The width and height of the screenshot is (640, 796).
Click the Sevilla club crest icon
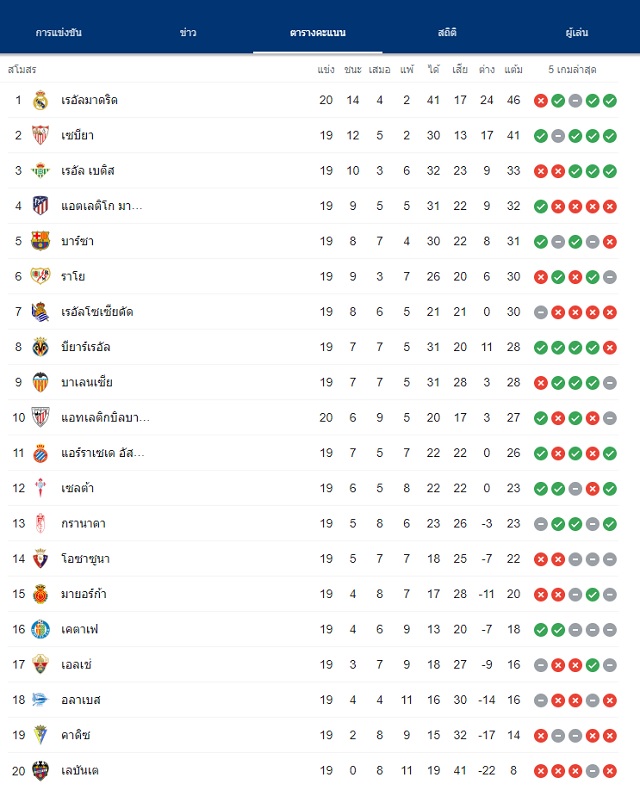pyautogui.click(x=40, y=136)
